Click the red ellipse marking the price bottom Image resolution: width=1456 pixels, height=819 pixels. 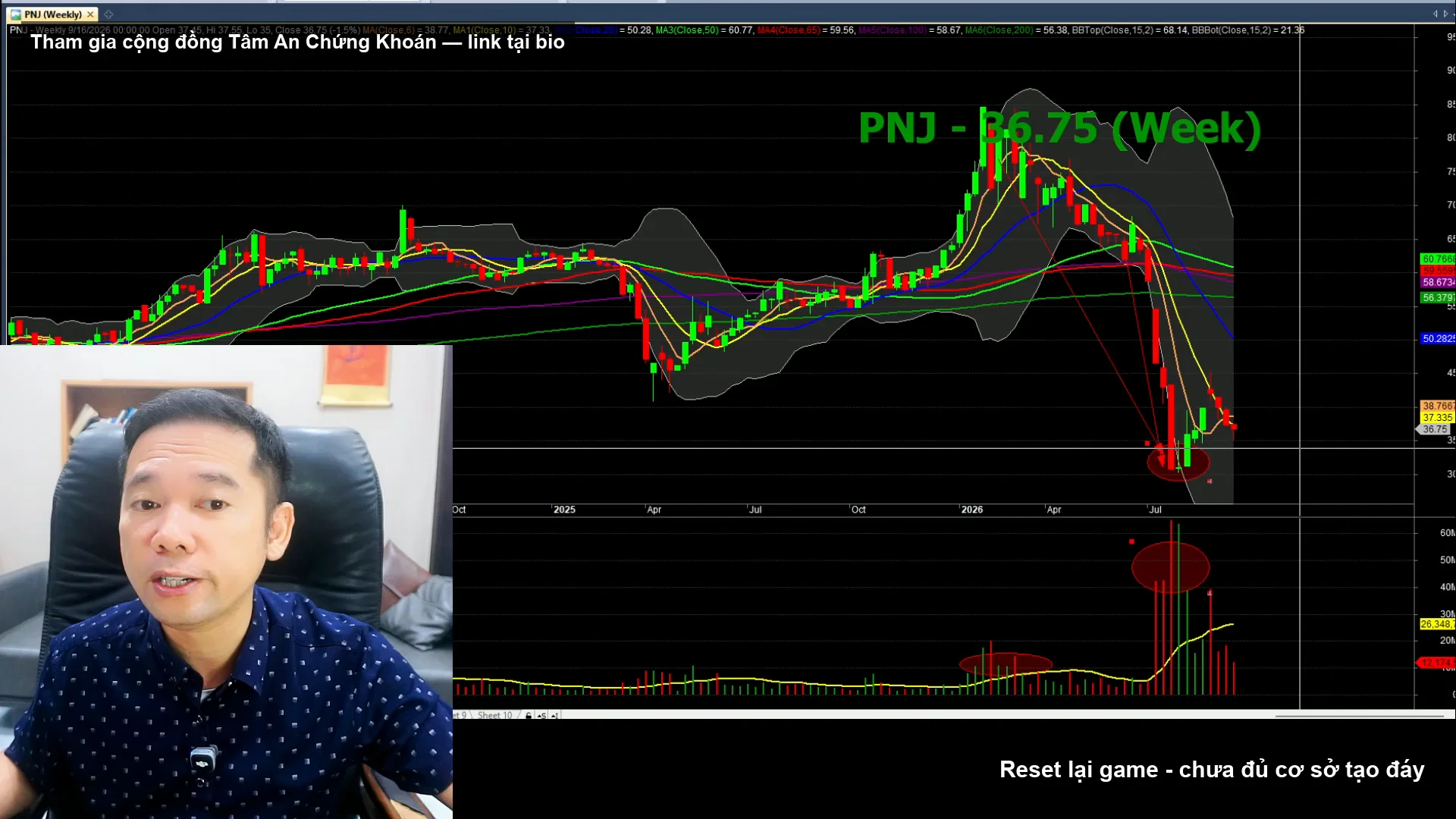(1178, 461)
